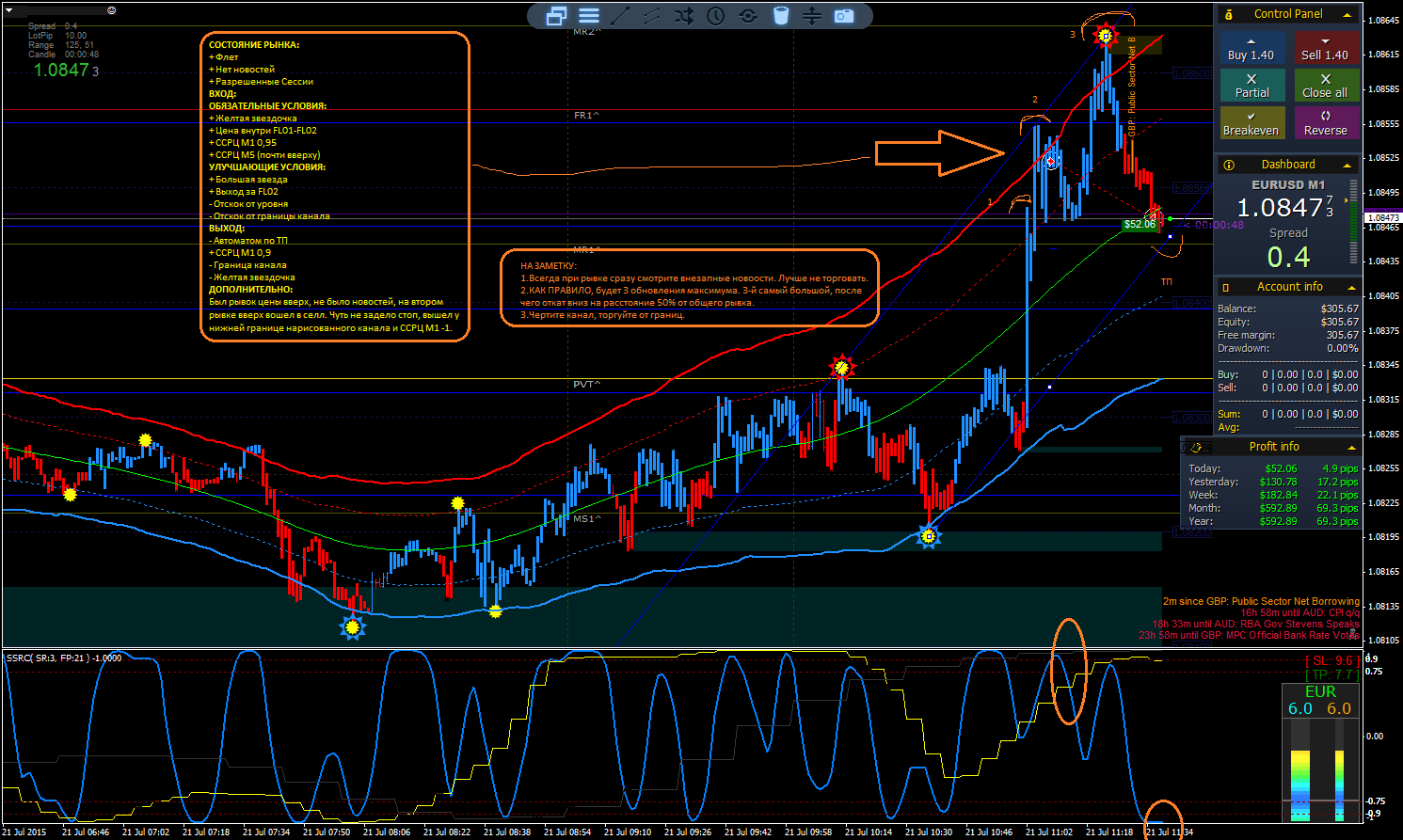
Task: Click the large star signal marked 3 at chart top
Action: click(1106, 36)
